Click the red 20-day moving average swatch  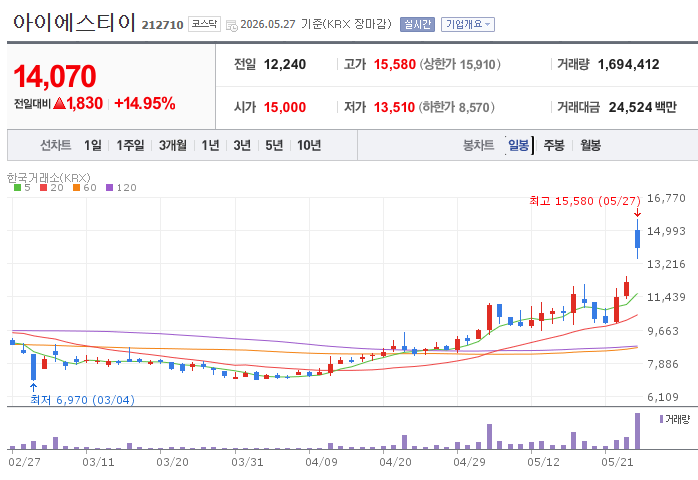click(44, 188)
